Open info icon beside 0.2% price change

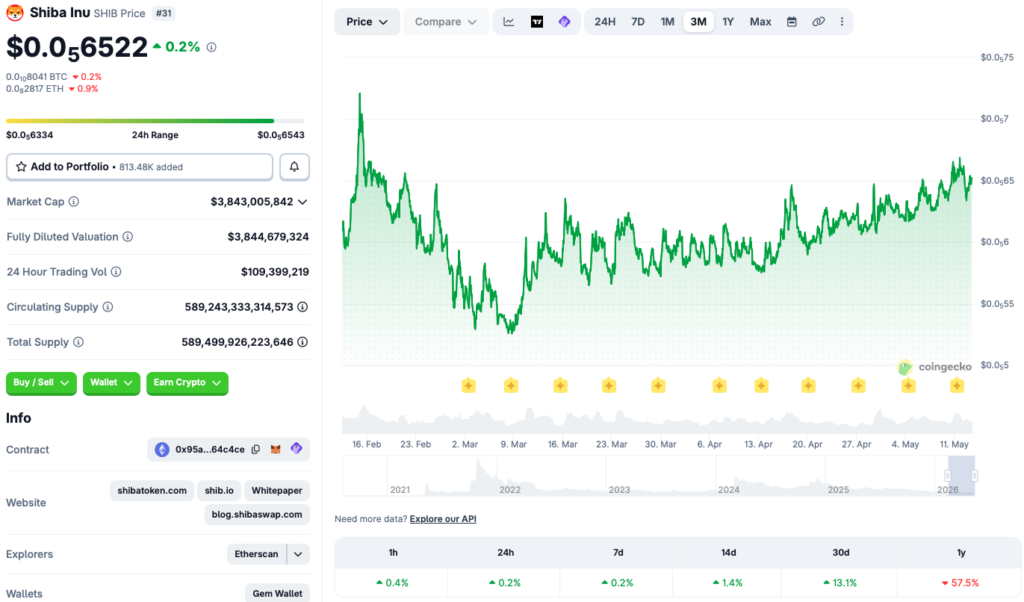tap(212, 47)
